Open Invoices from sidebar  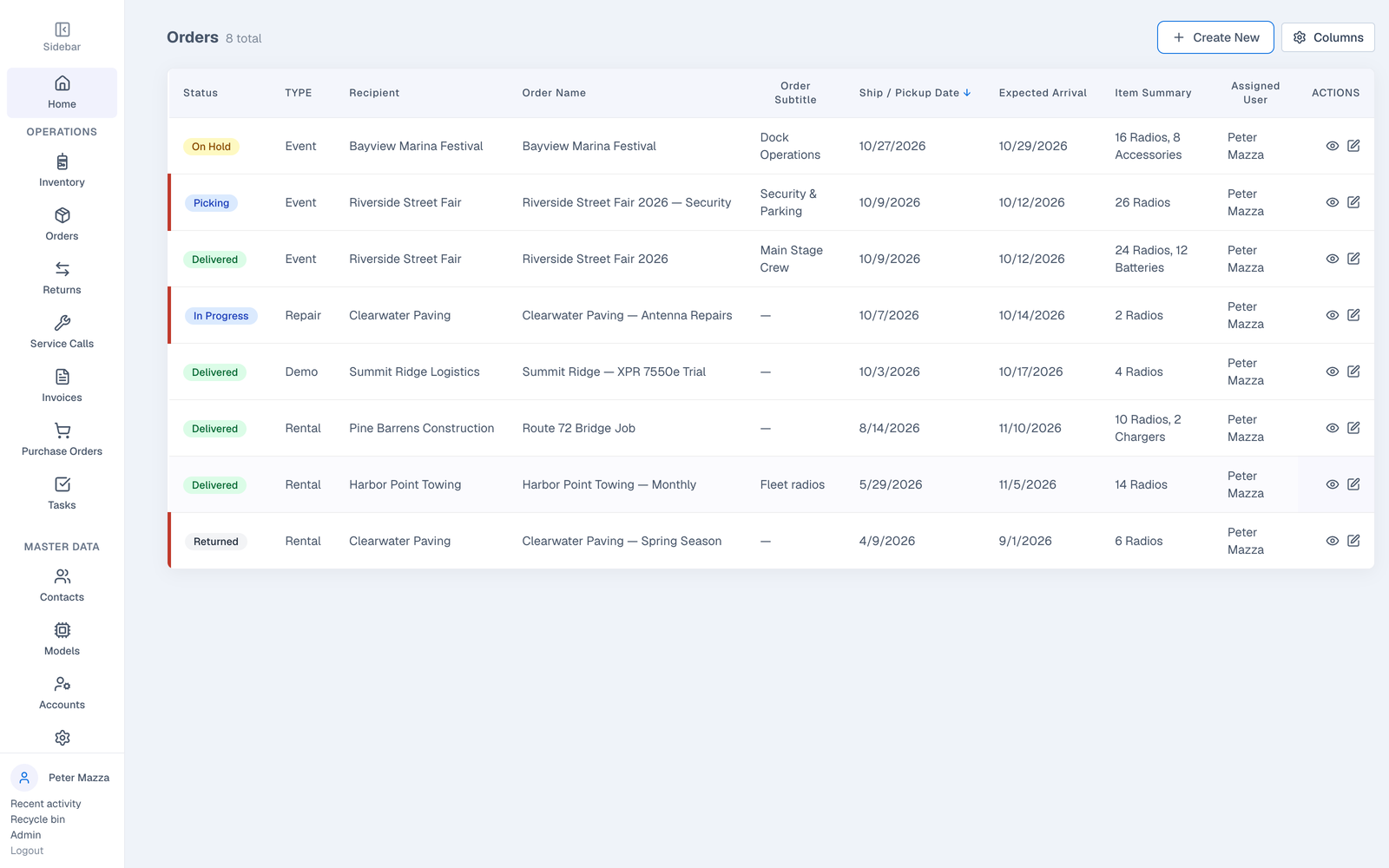point(62,386)
